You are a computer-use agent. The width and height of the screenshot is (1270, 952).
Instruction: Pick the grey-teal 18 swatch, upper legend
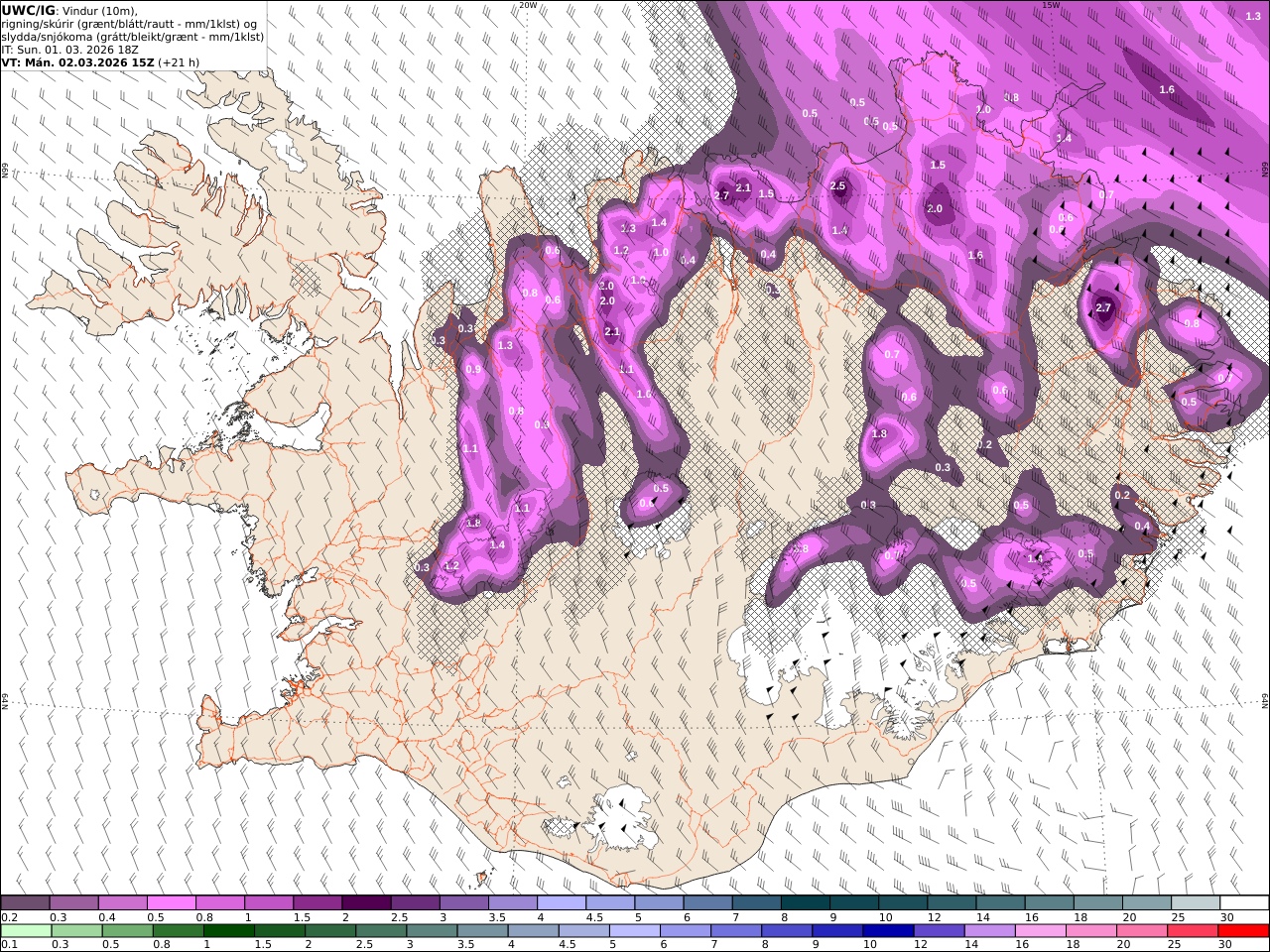point(1097,902)
